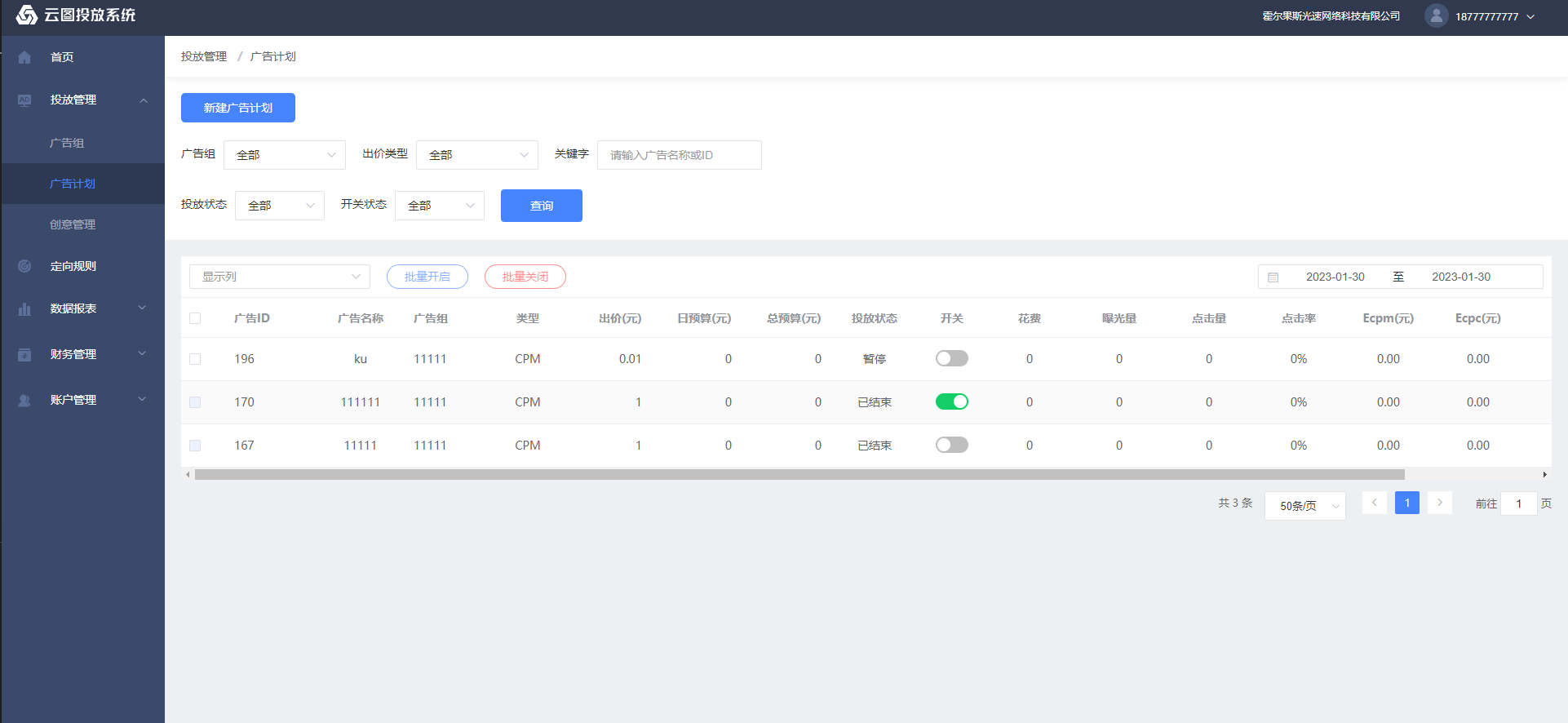Image resolution: width=1568 pixels, height=723 pixels.
Task: Click the calendar icon in date range
Action: pyautogui.click(x=1273, y=277)
